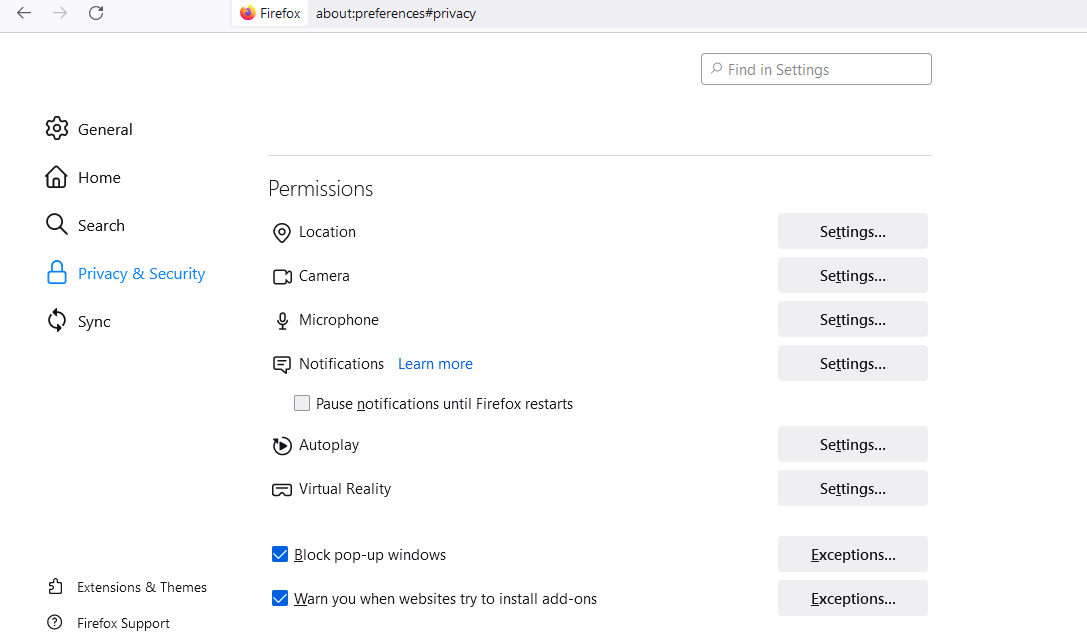The image size is (1087, 641).
Task: Uncheck Block pop-up windows
Action: (280, 555)
